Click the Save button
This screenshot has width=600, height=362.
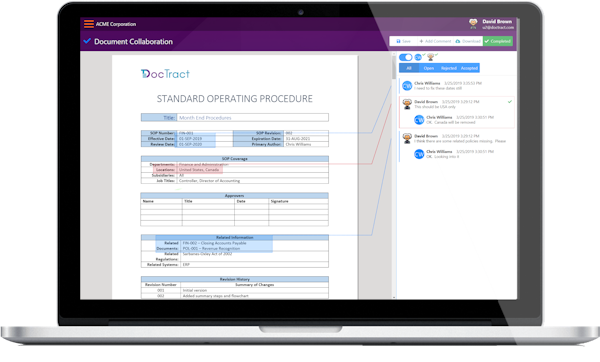click(403, 41)
